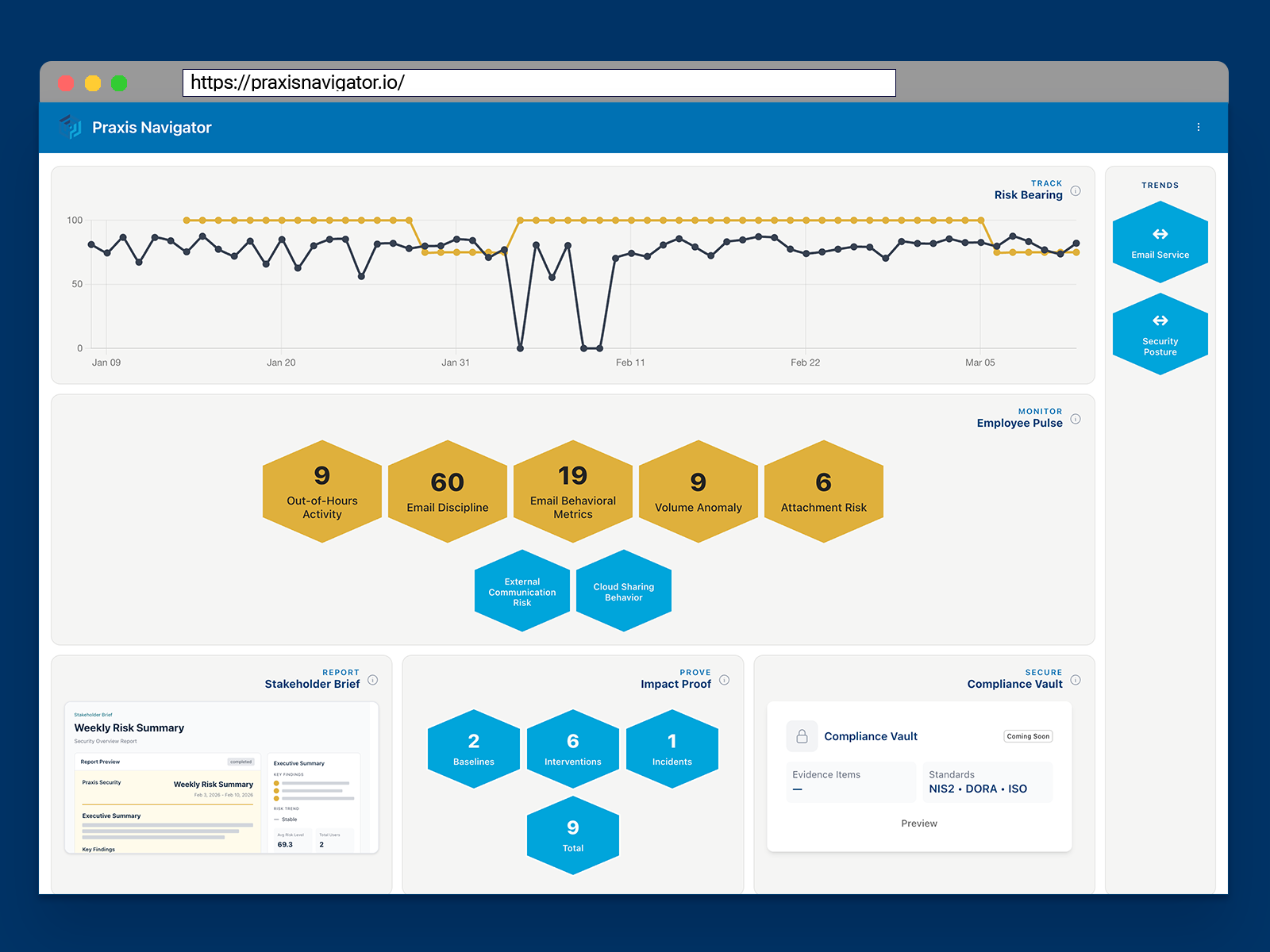Open the Cloud Sharing Behavior hexagon
Image resolution: width=1270 pixels, height=952 pixels.
click(x=623, y=591)
